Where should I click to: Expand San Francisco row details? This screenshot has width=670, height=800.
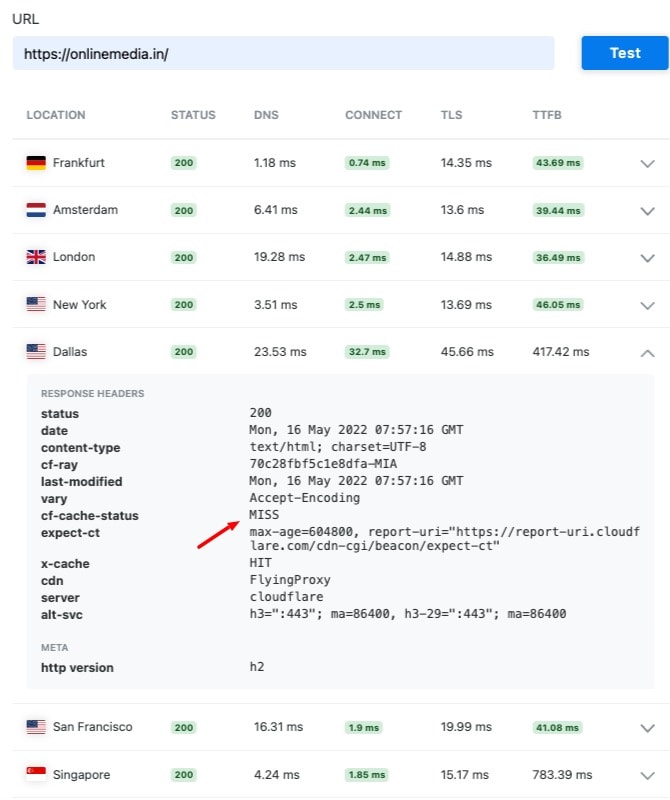tap(647, 728)
